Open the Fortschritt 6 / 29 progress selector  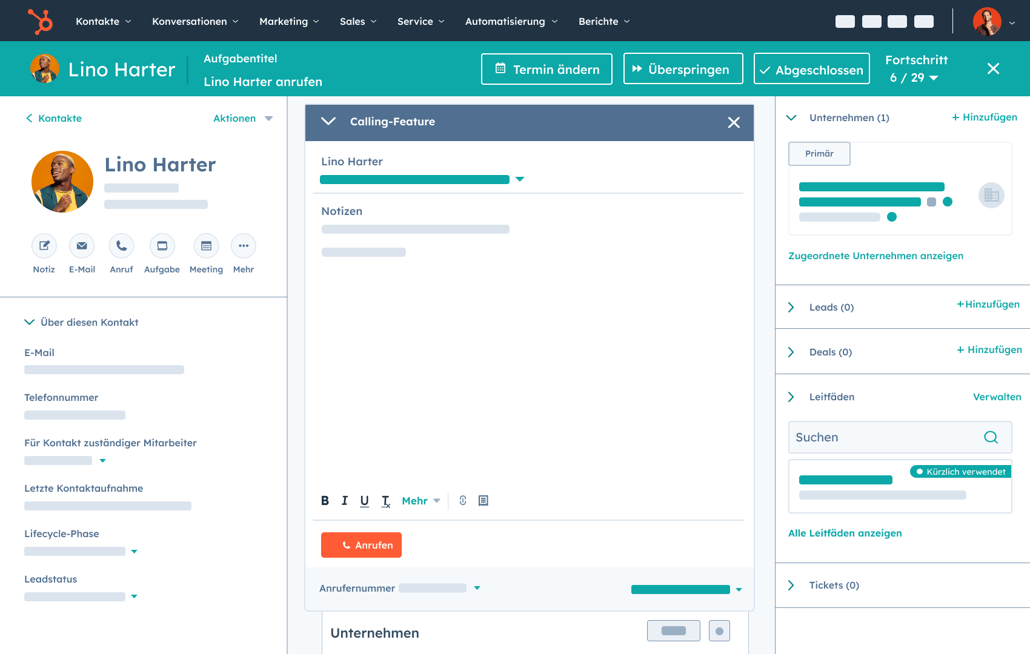pos(915,78)
